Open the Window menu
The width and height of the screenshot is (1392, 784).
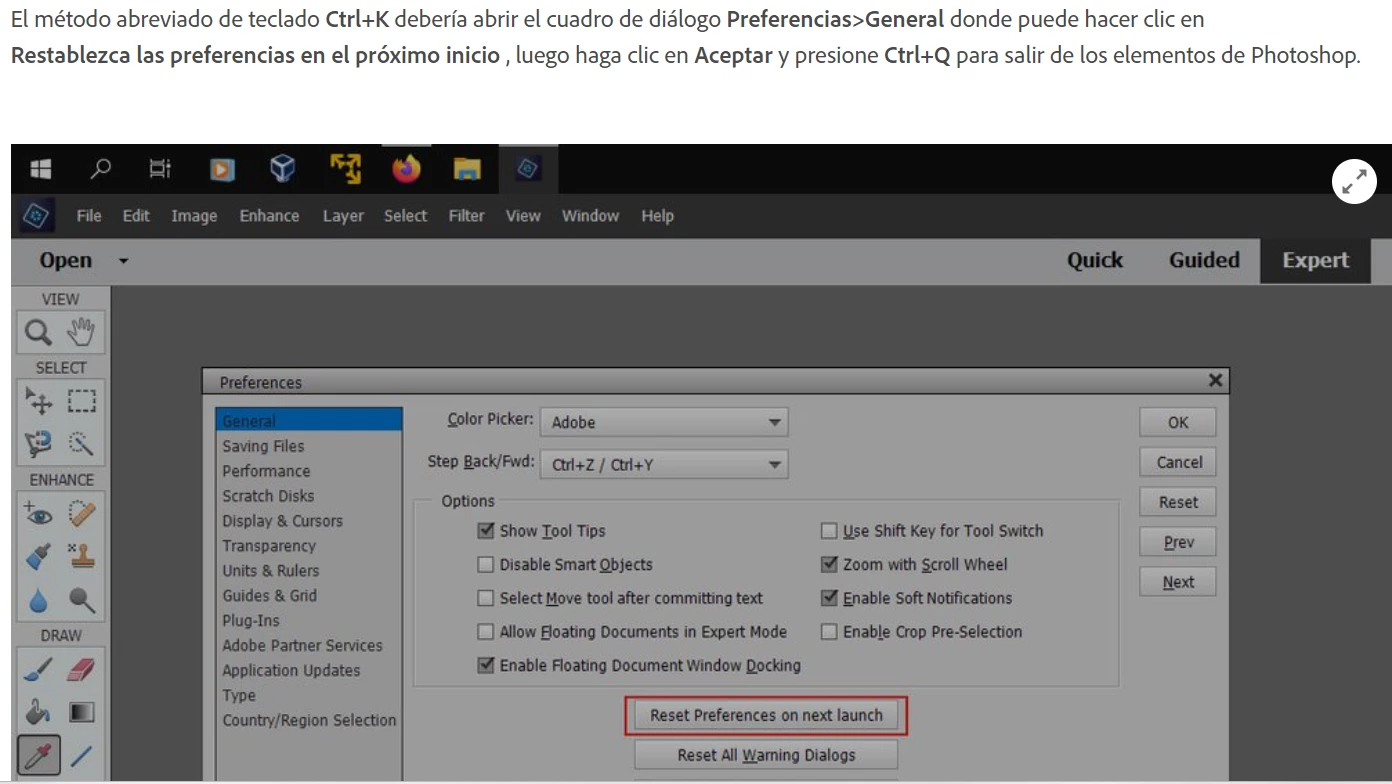[590, 216]
